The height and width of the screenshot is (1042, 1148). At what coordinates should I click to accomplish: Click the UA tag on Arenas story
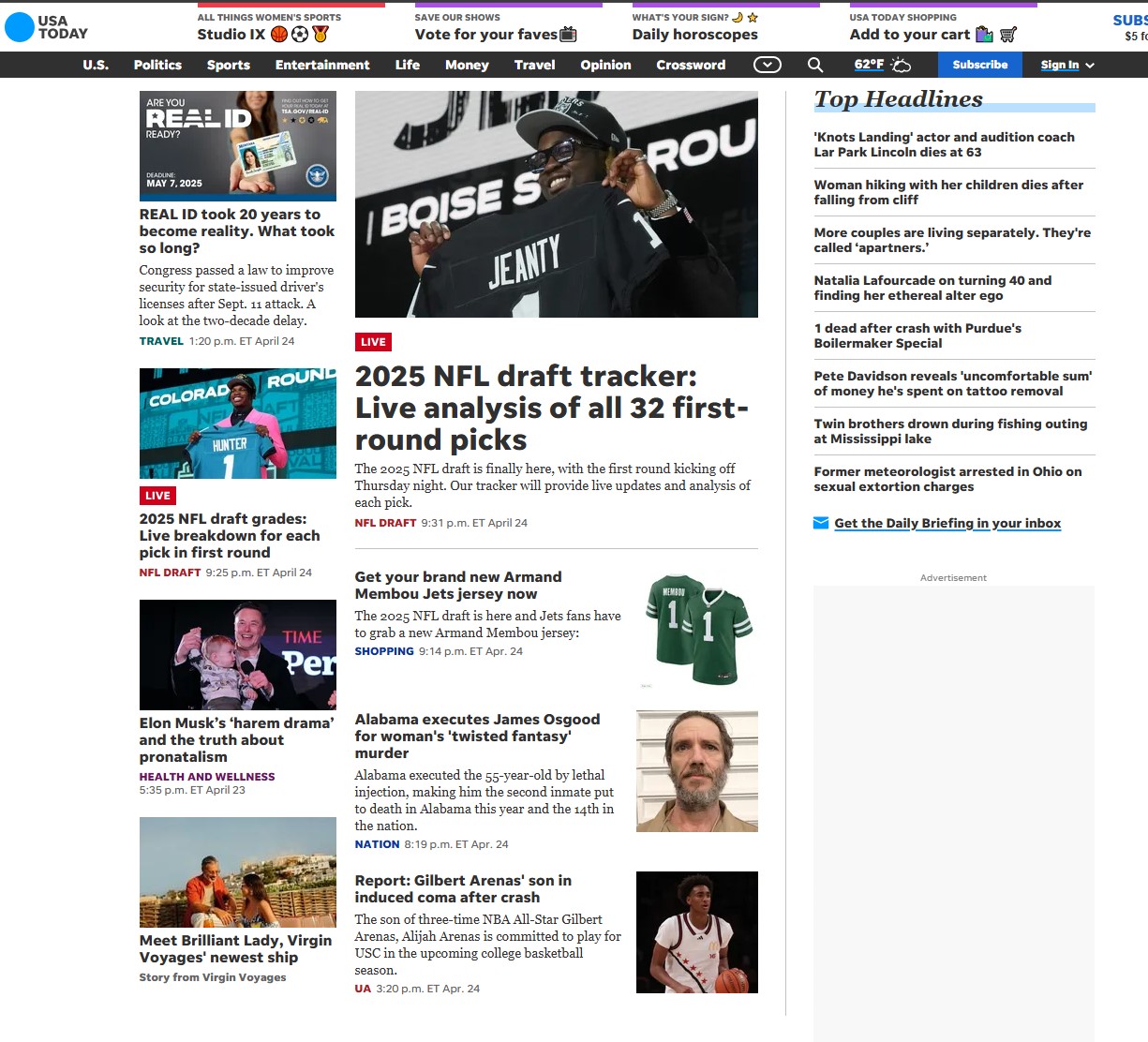pyautogui.click(x=363, y=989)
